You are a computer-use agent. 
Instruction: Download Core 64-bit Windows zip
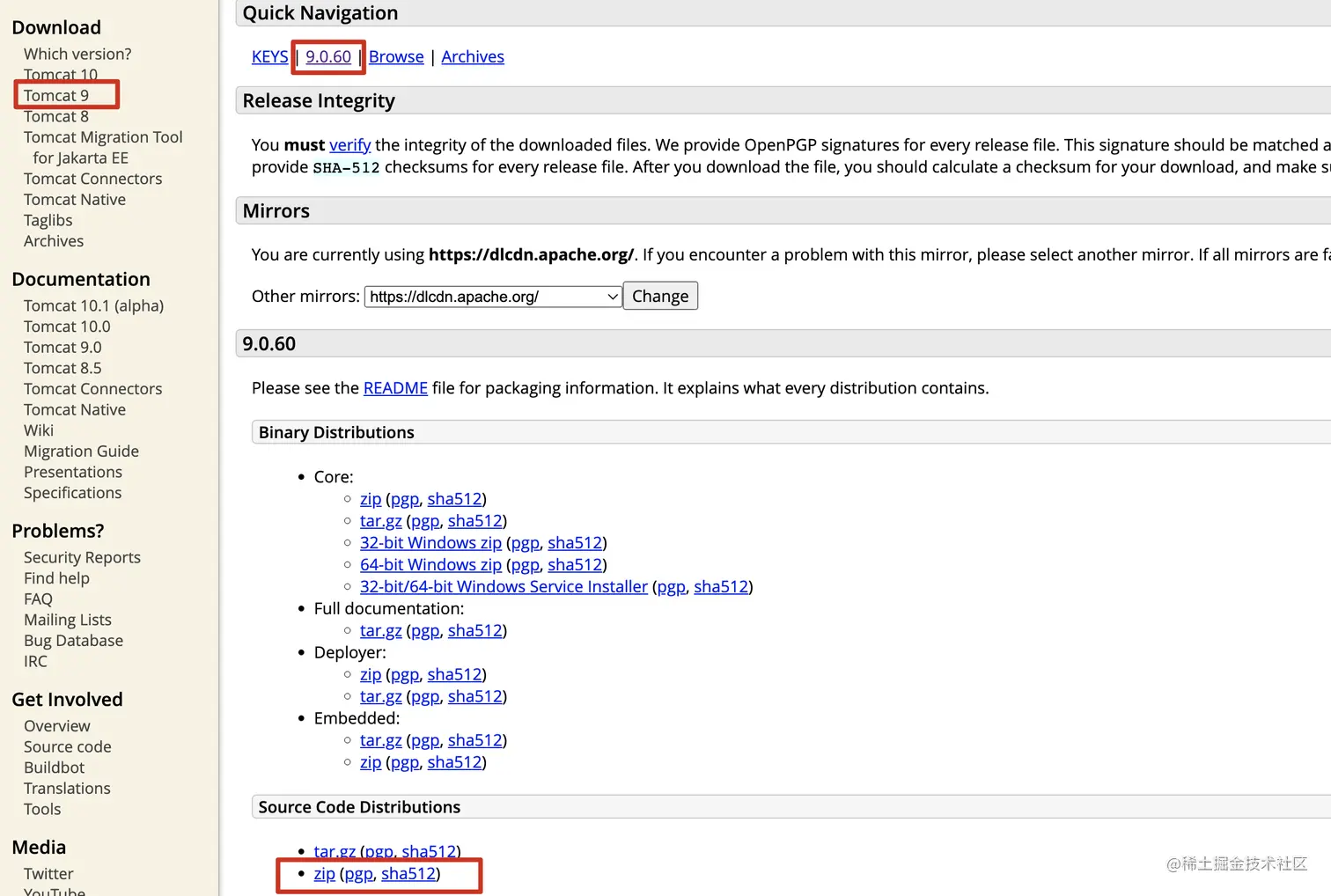coord(430,565)
